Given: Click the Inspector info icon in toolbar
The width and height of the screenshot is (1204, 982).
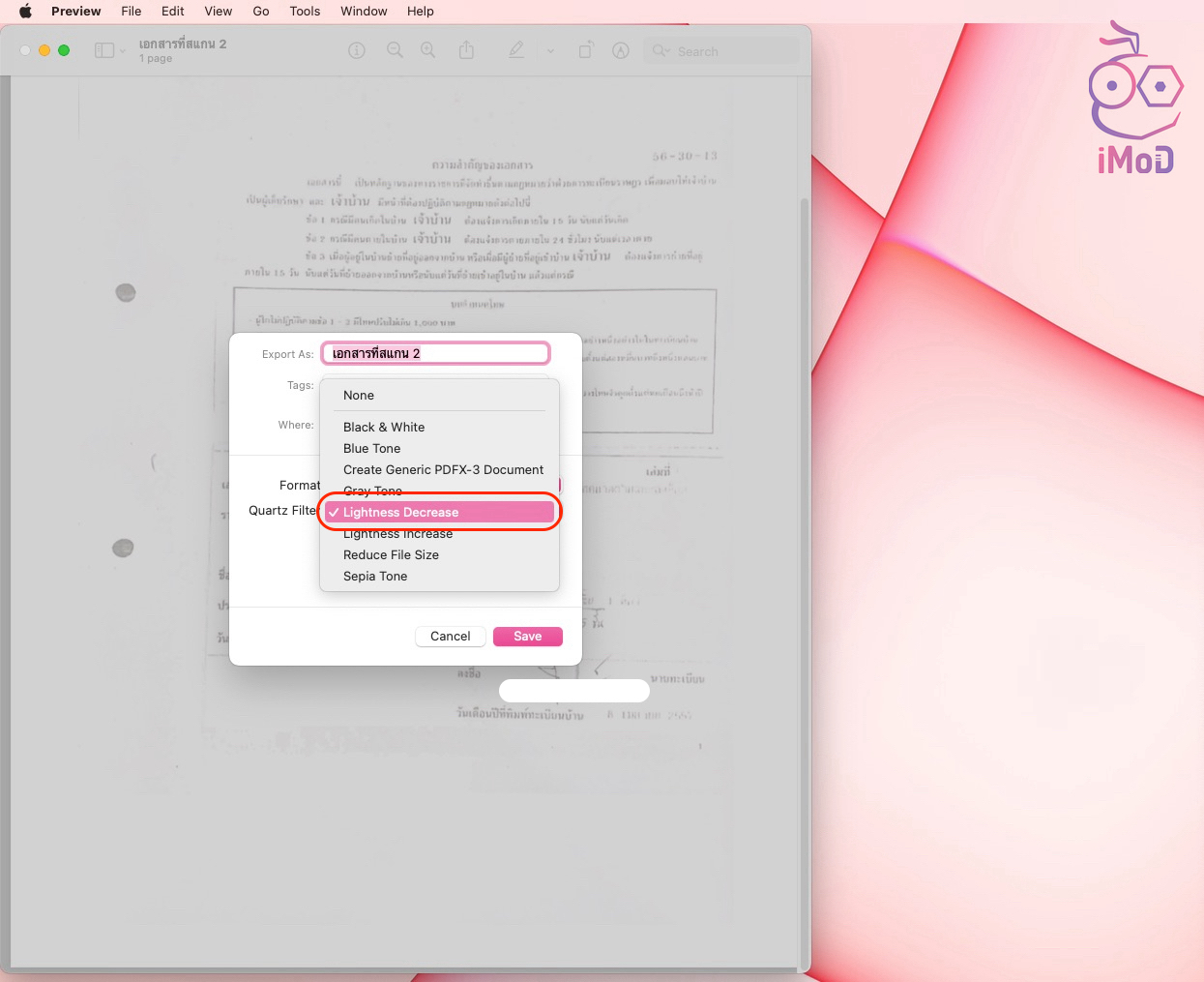Looking at the screenshot, I should [x=357, y=50].
